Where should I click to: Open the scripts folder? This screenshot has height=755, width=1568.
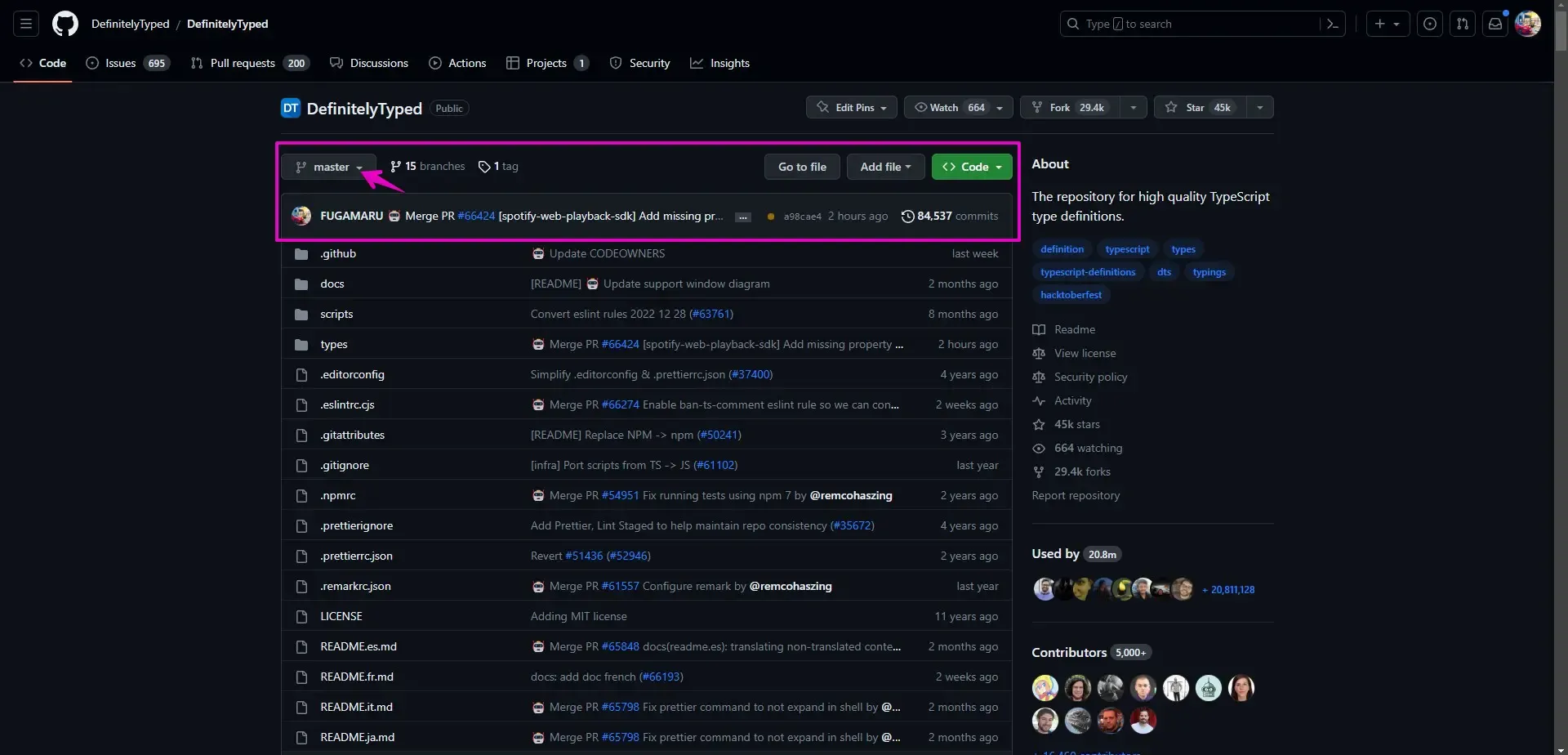(x=336, y=314)
